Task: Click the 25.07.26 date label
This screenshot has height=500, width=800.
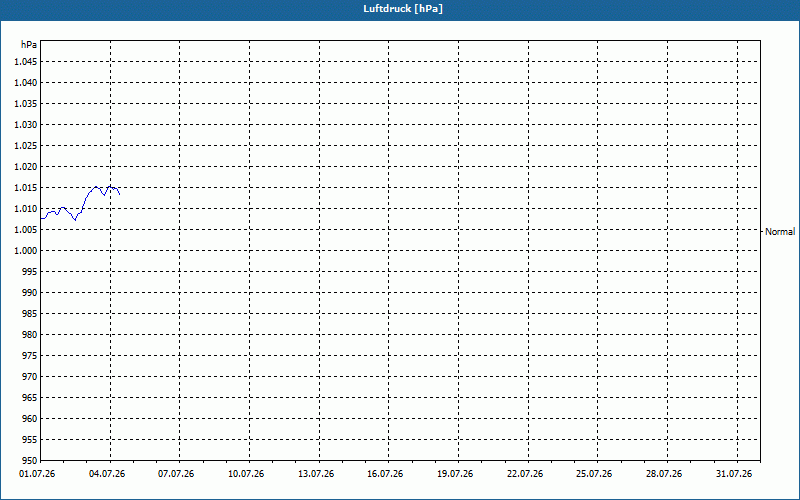Action: coord(594,474)
